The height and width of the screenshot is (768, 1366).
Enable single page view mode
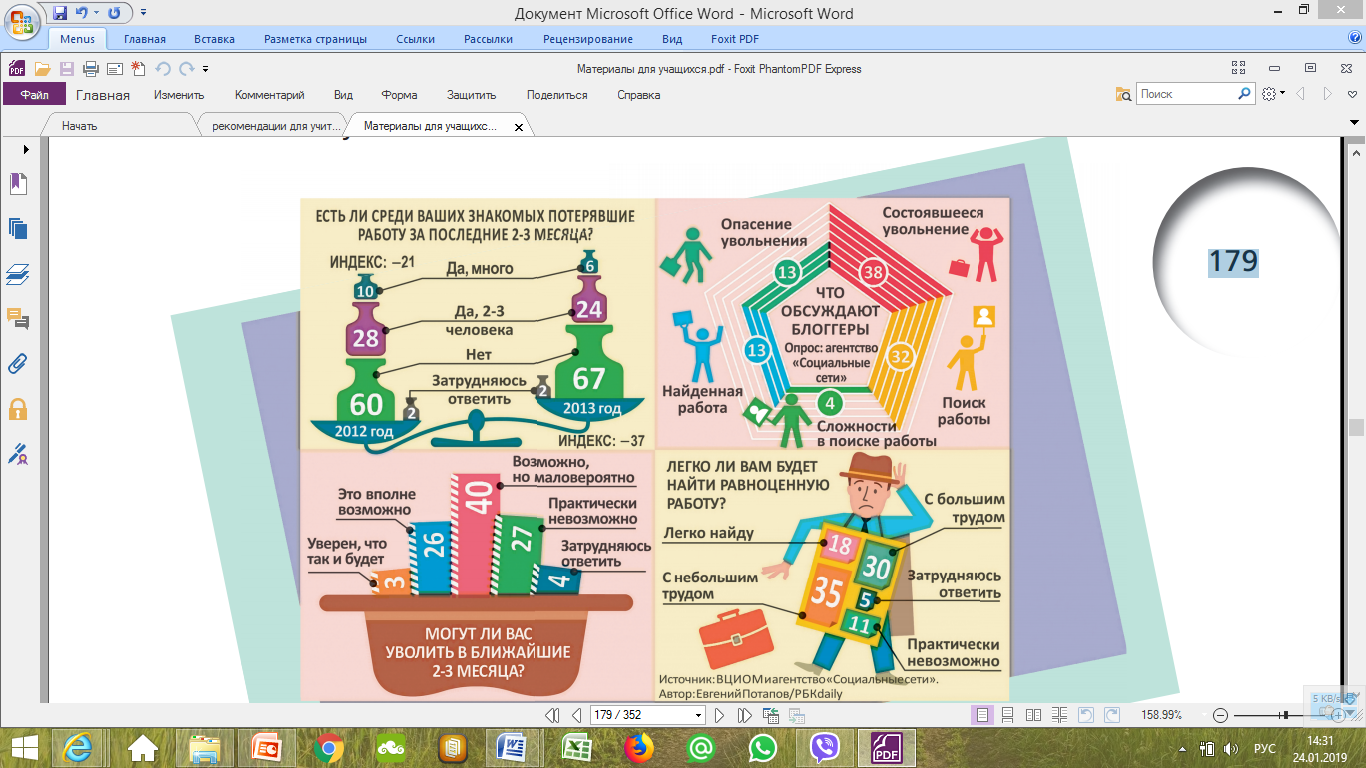pos(982,715)
